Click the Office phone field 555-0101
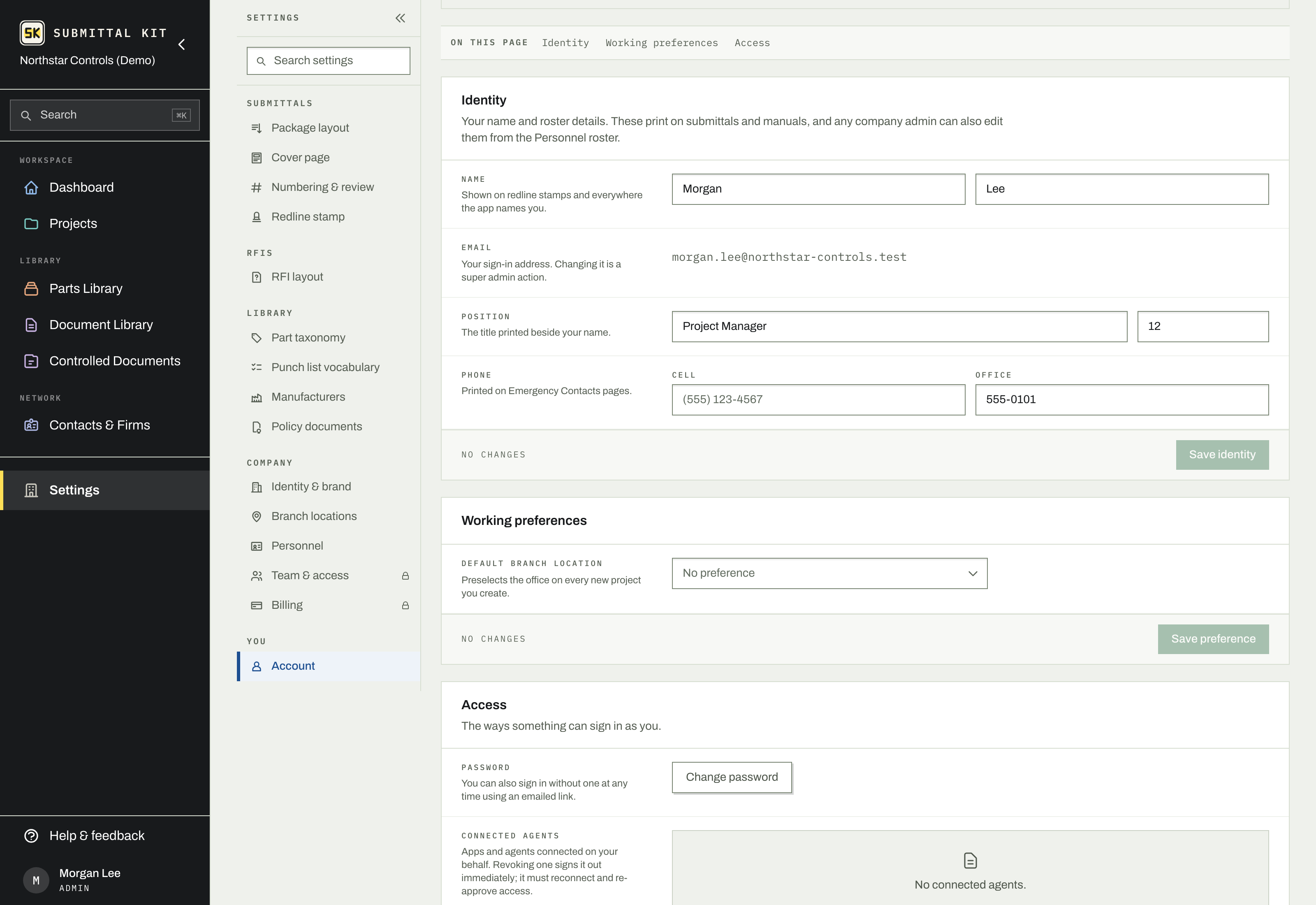The height and width of the screenshot is (905, 1316). (x=1121, y=400)
